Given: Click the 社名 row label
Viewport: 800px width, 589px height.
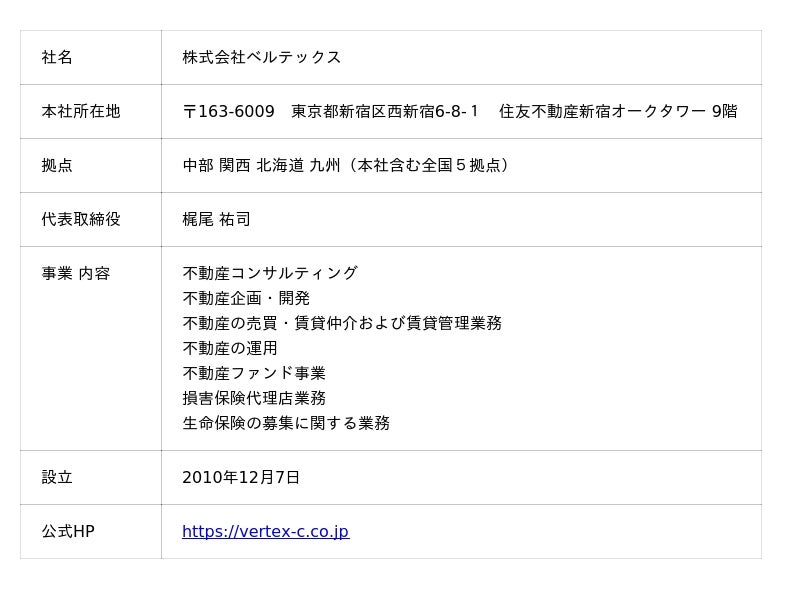Looking at the screenshot, I should tap(57, 57).
